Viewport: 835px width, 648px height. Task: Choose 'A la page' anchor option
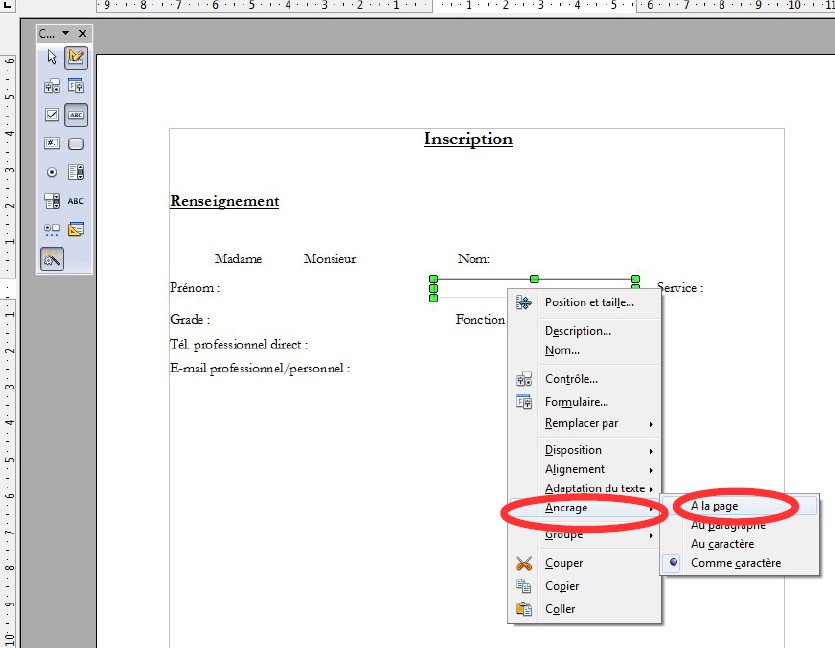coord(714,506)
